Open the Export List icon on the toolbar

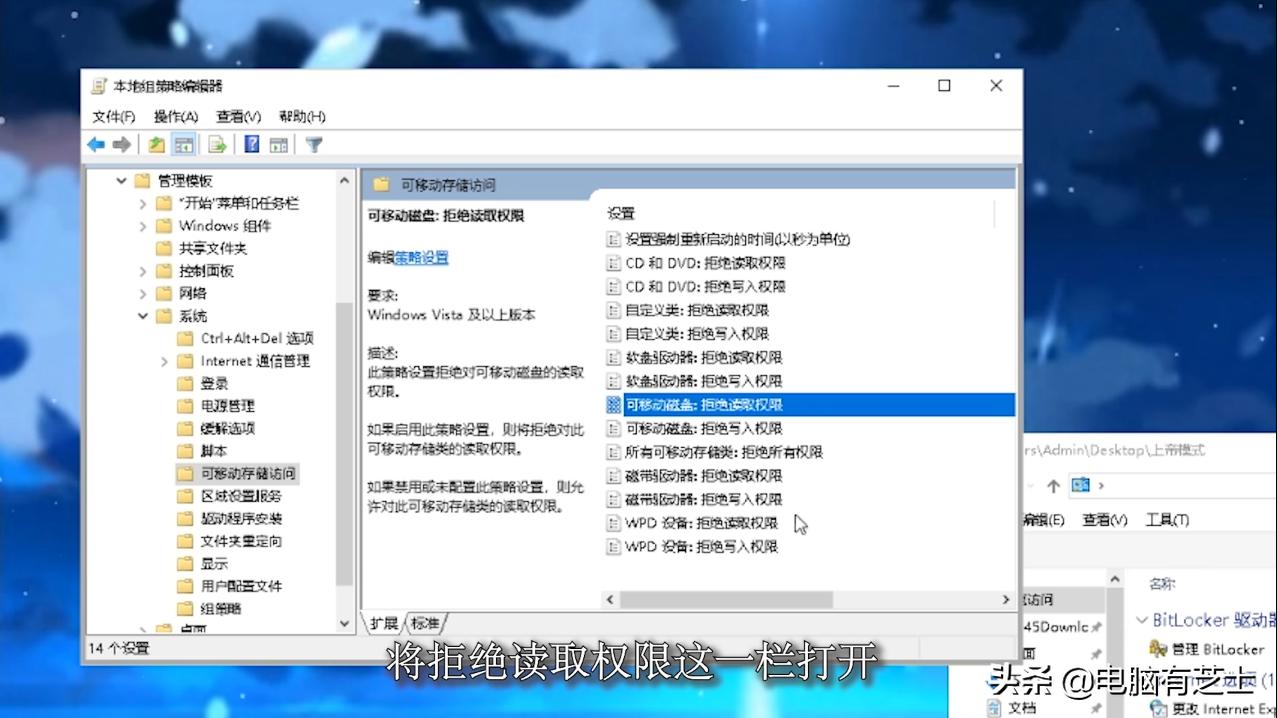tap(217, 143)
